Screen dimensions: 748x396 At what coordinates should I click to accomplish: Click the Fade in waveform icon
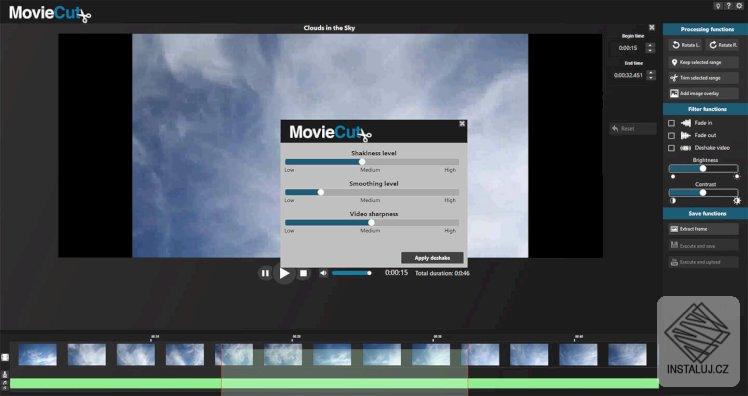pyautogui.click(x=686, y=123)
